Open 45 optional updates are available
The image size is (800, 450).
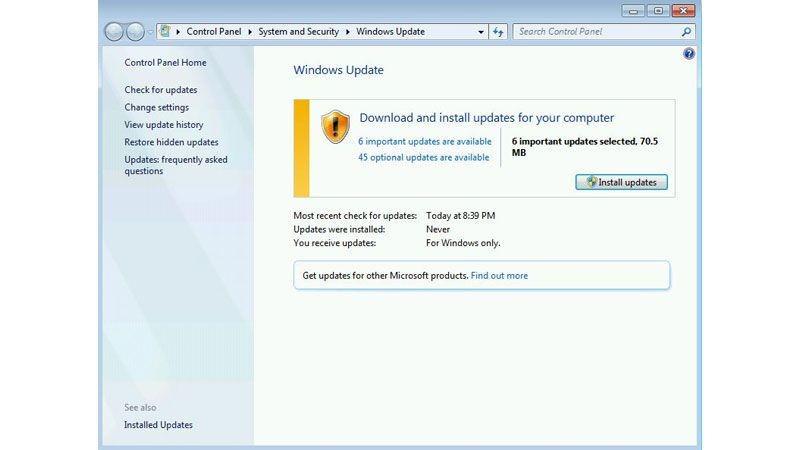click(423, 157)
